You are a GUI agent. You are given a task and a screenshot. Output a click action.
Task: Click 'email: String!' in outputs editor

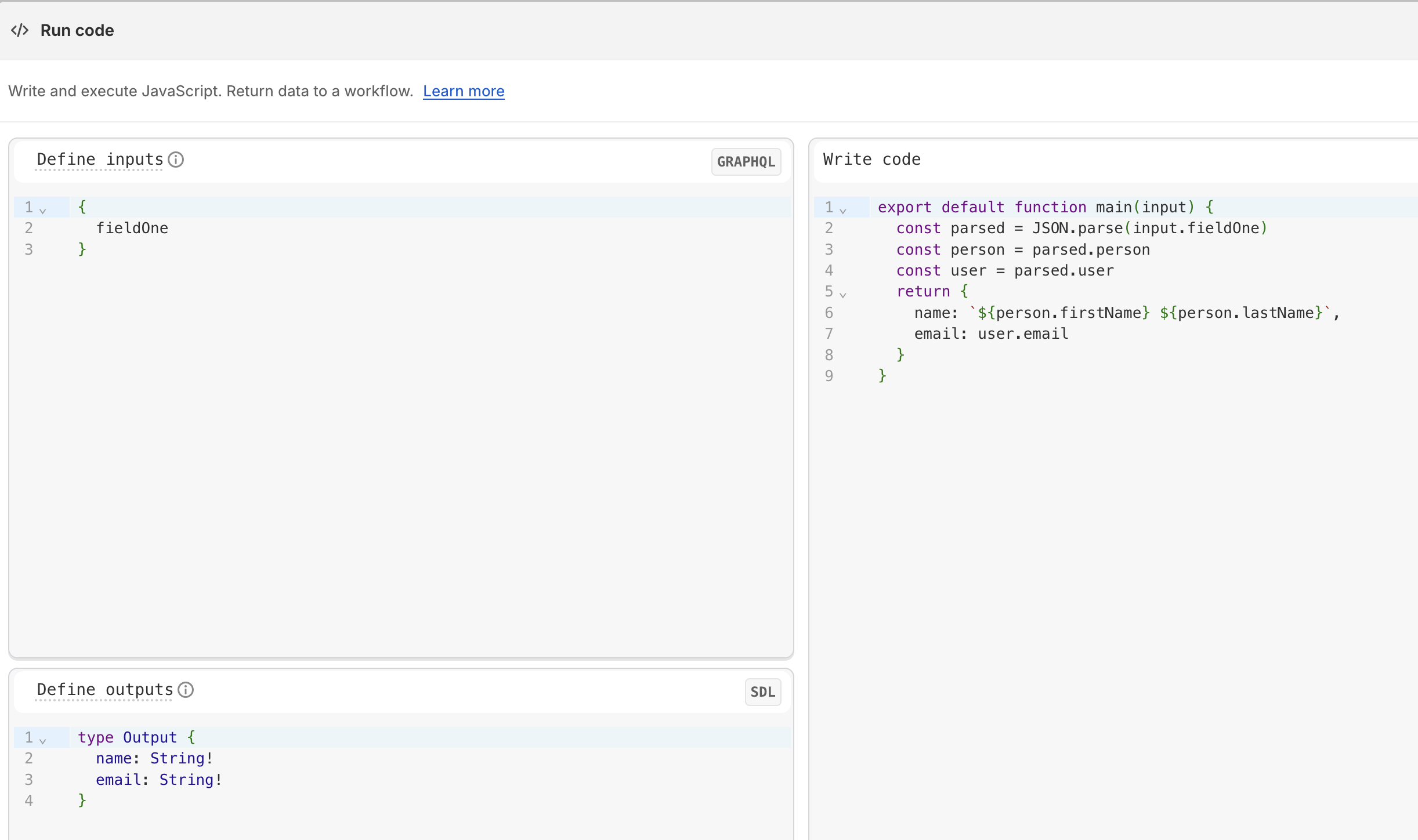160,780
